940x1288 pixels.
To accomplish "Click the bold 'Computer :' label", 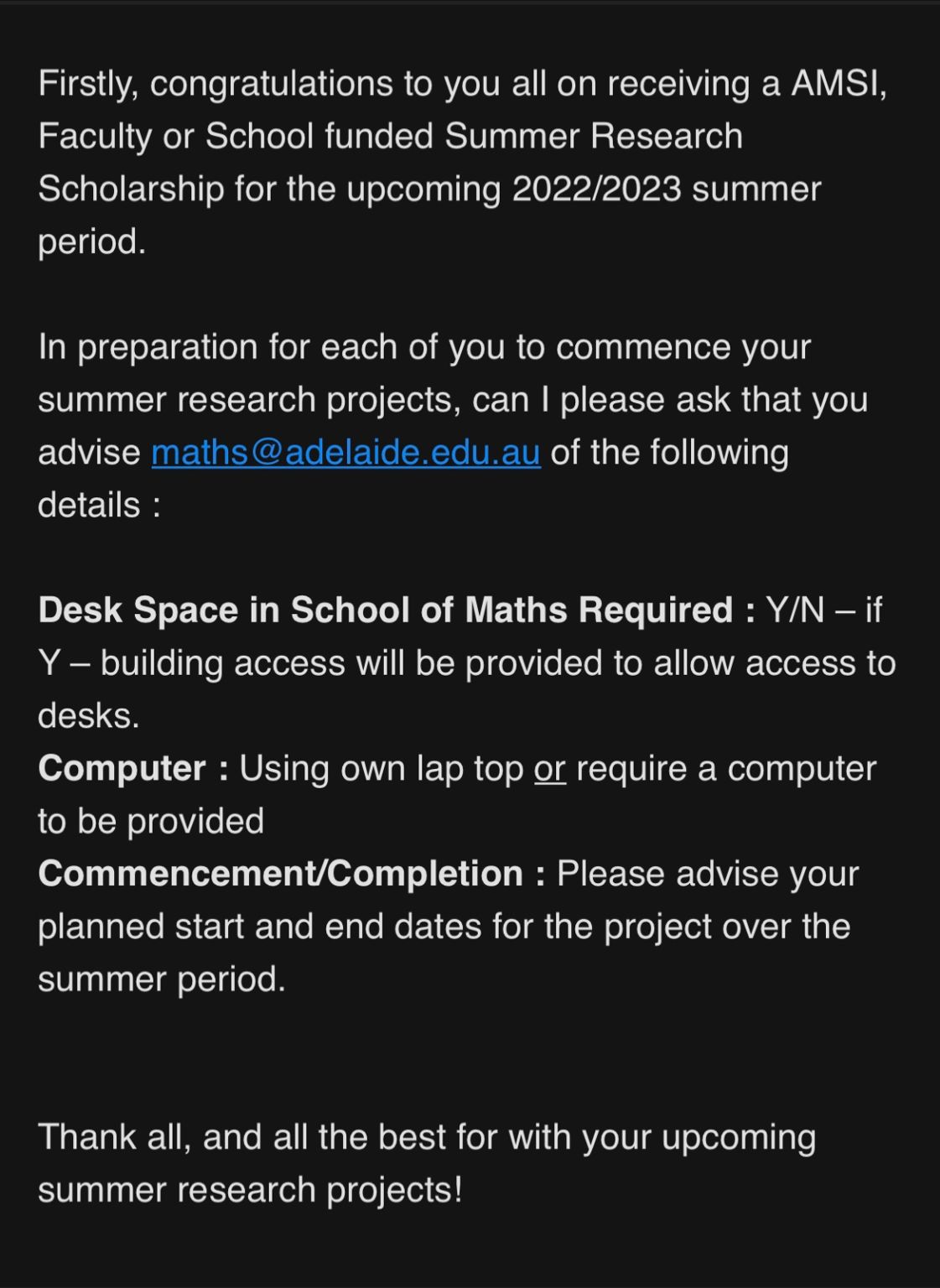I will point(133,769).
